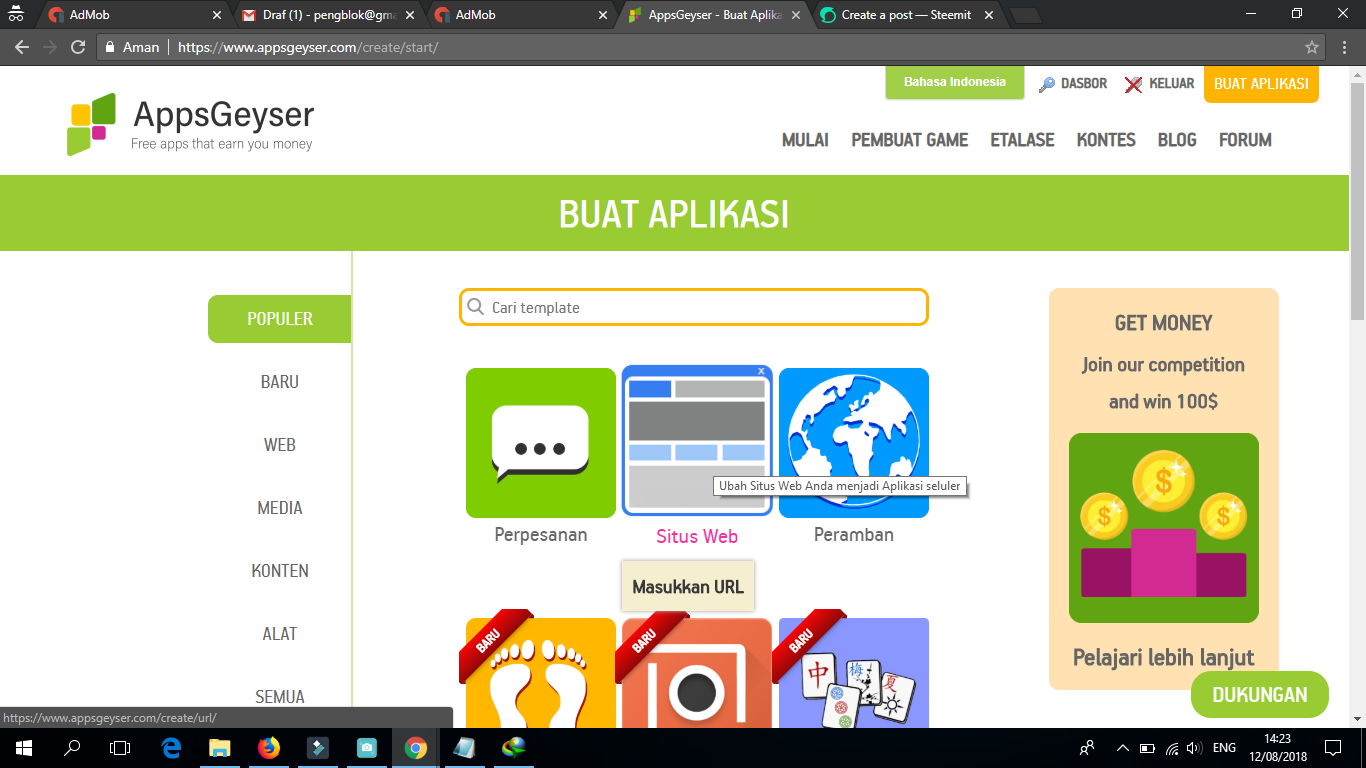Select the POPULER category
1366x768 pixels.
point(280,319)
